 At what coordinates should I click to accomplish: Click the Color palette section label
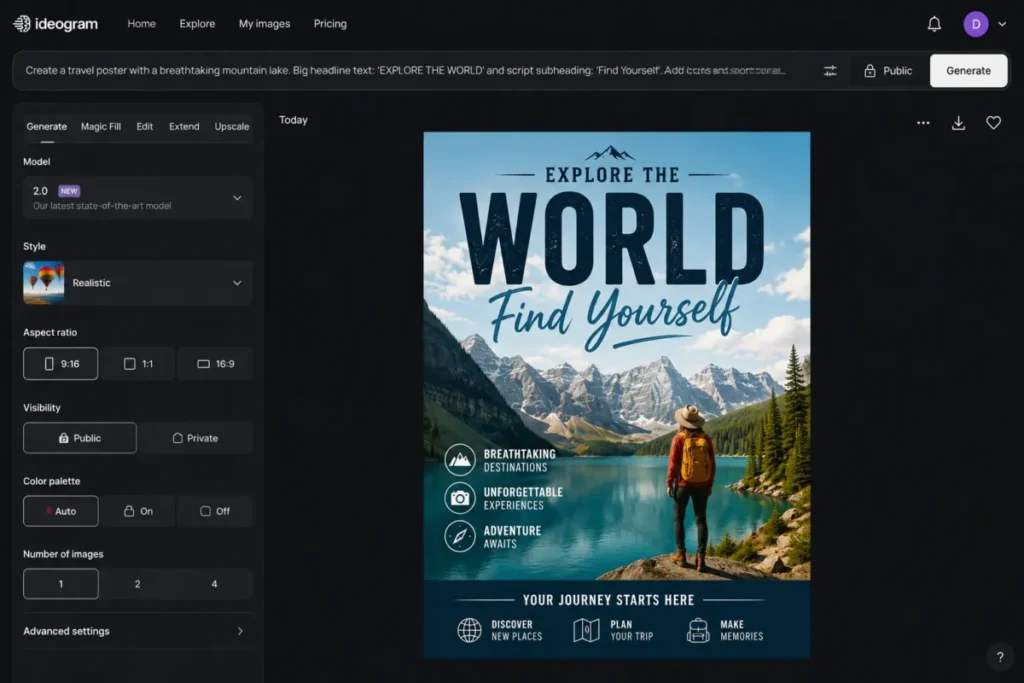tap(52, 481)
